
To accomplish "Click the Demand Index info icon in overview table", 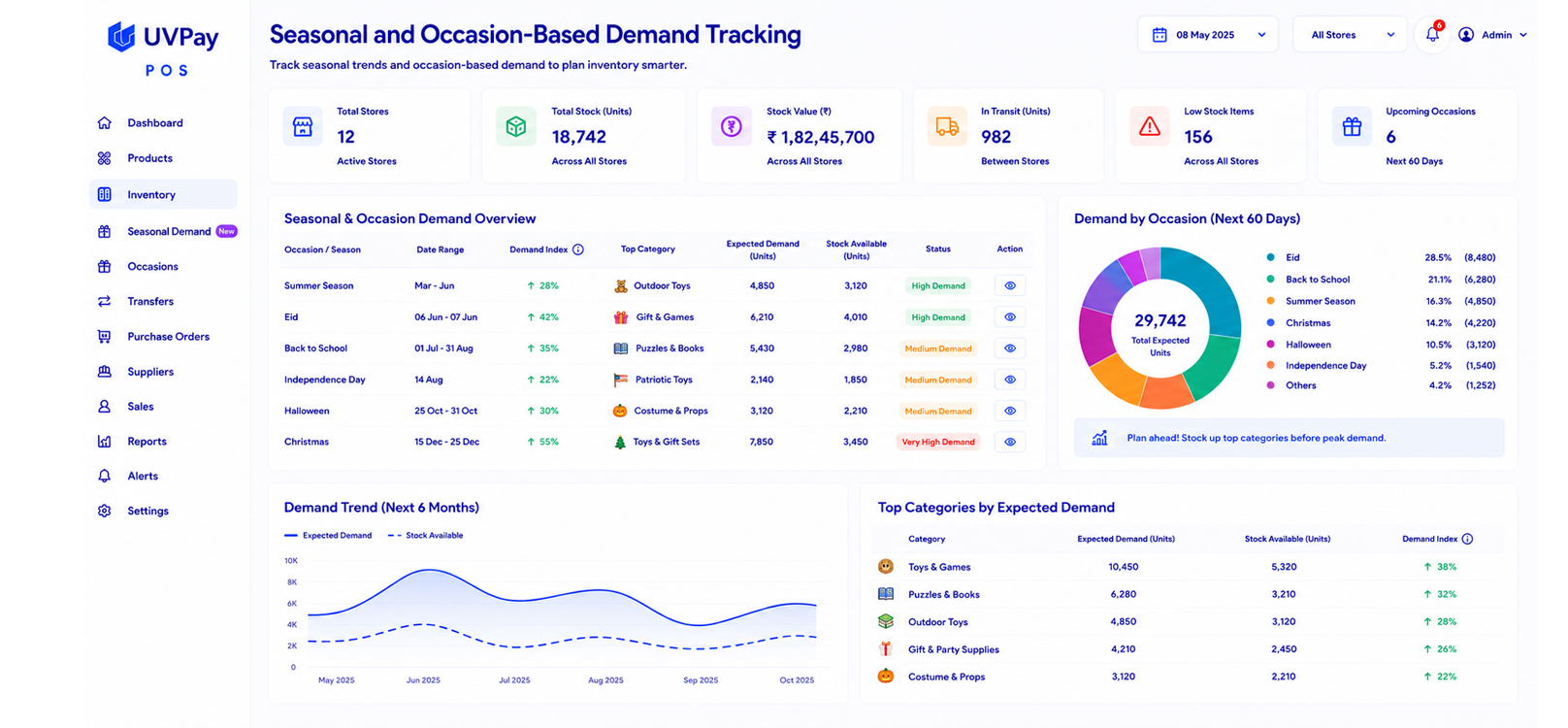I will coord(578,249).
